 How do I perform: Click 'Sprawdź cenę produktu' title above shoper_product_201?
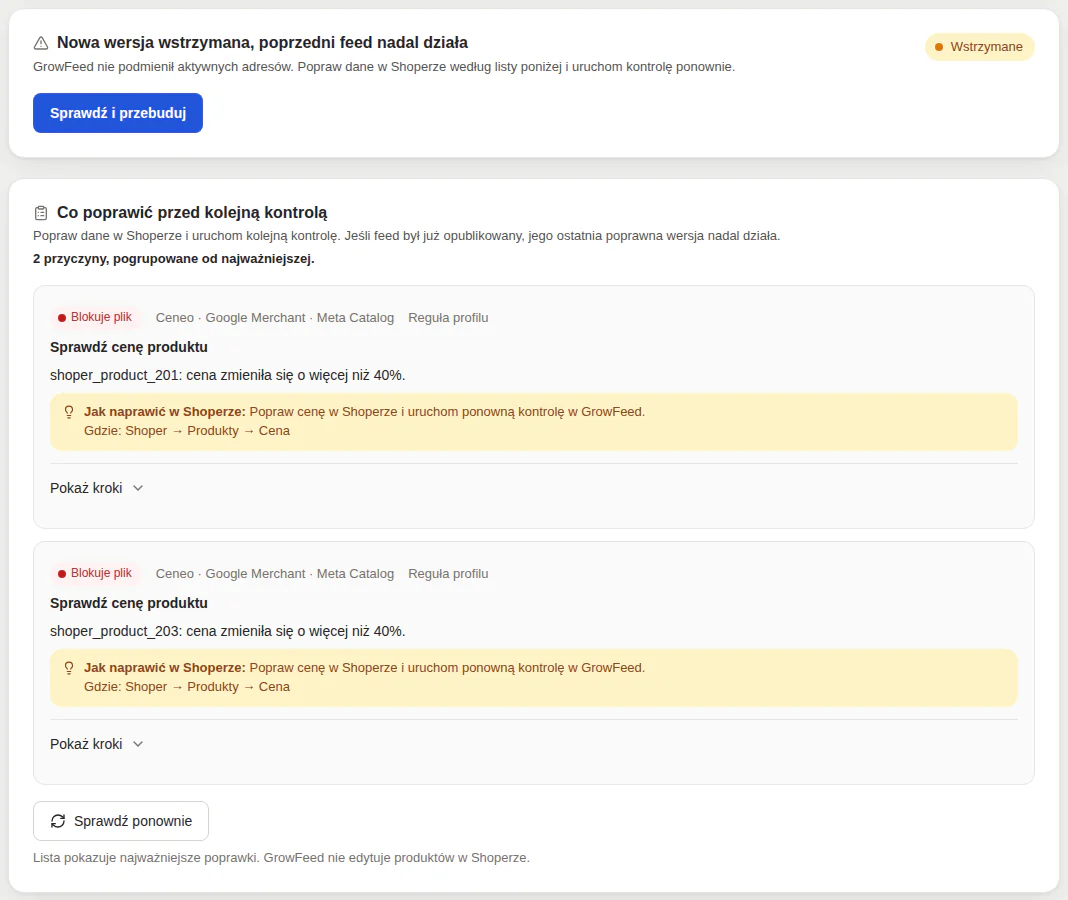tap(129, 347)
